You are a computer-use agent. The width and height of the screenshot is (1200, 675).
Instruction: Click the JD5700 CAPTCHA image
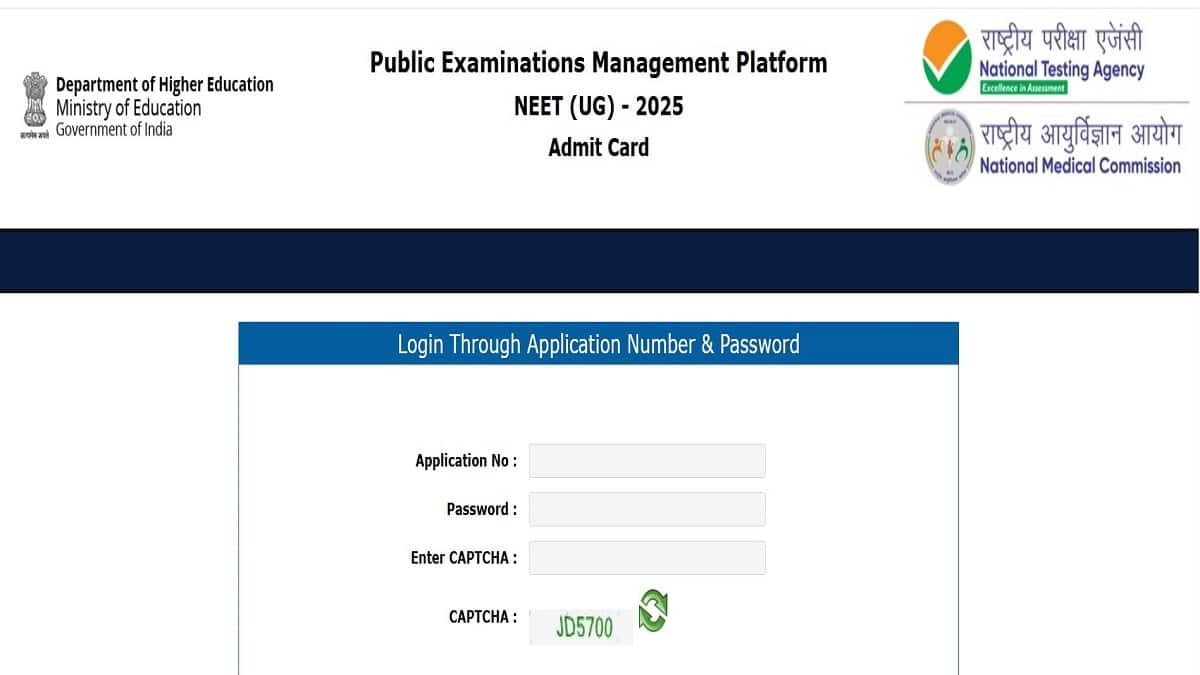click(582, 628)
